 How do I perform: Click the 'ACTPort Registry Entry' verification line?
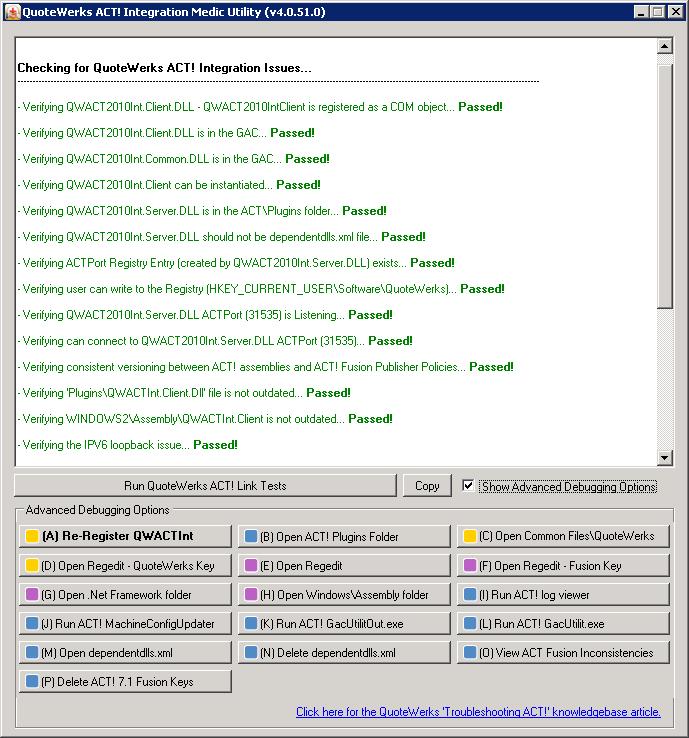point(236,263)
